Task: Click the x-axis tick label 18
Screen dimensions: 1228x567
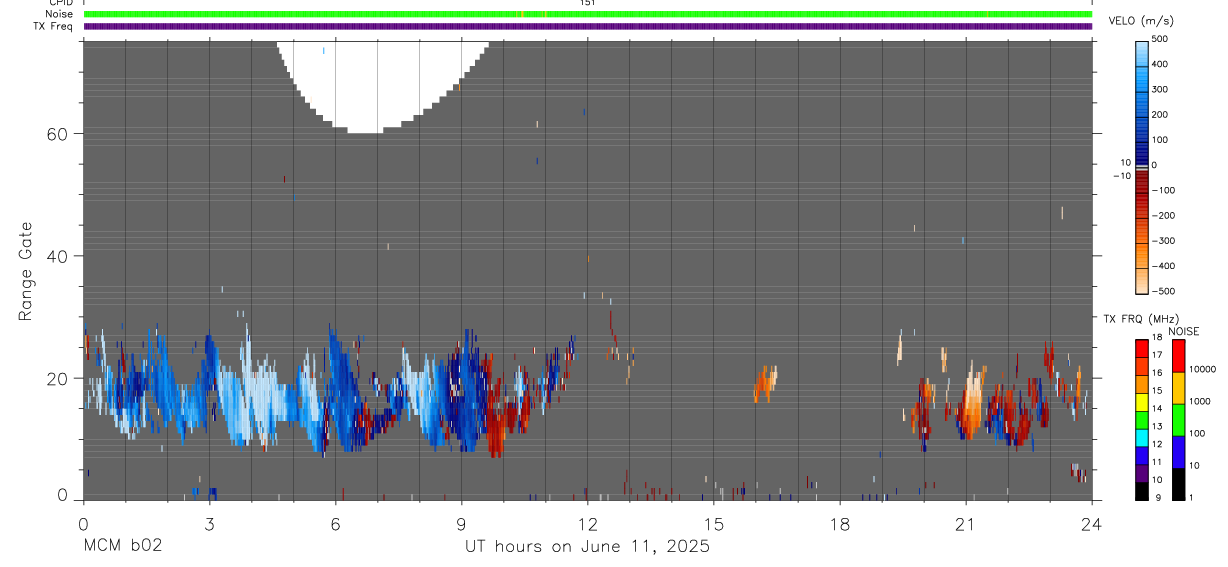Action: tap(839, 523)
